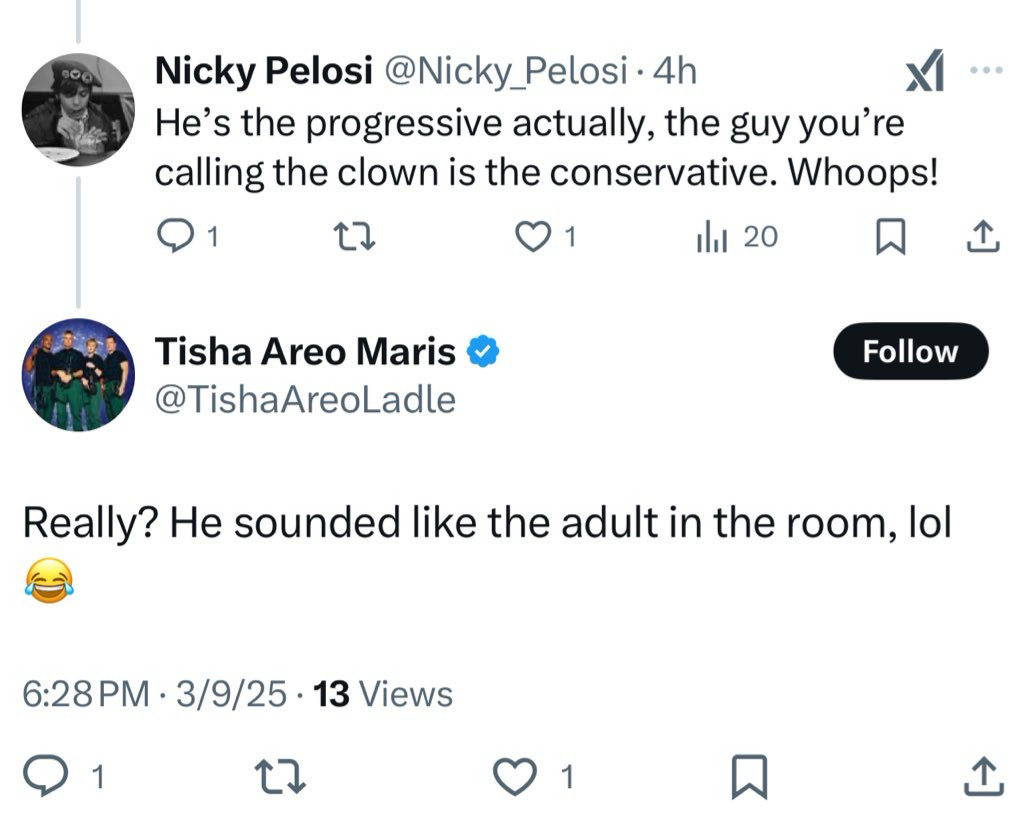This screenshot has height=818, width=1024.
Task: Bookmark Nicky Pelosi's tweet
Action: tap(890, 236)
